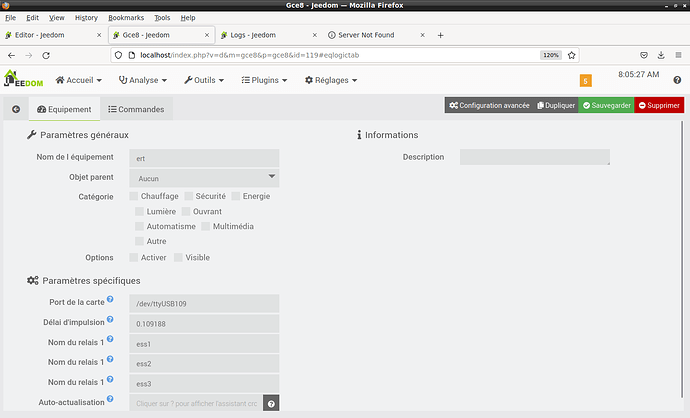Click the Dupliquer button
690x418 pixels.
556,106
